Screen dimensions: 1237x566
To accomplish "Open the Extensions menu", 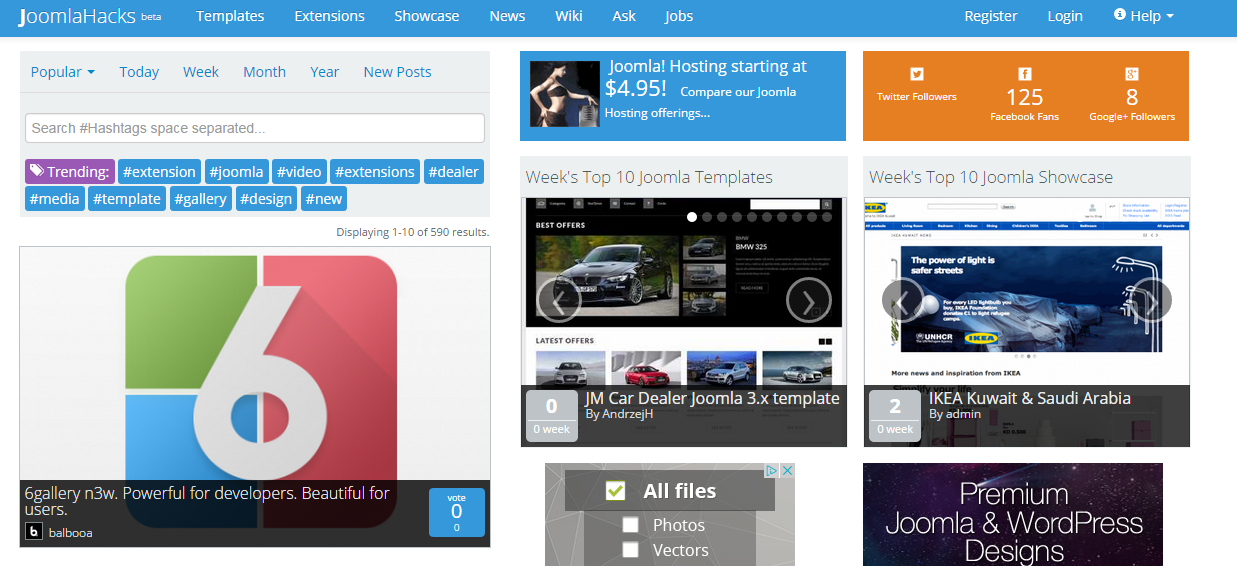I will 329,16.
